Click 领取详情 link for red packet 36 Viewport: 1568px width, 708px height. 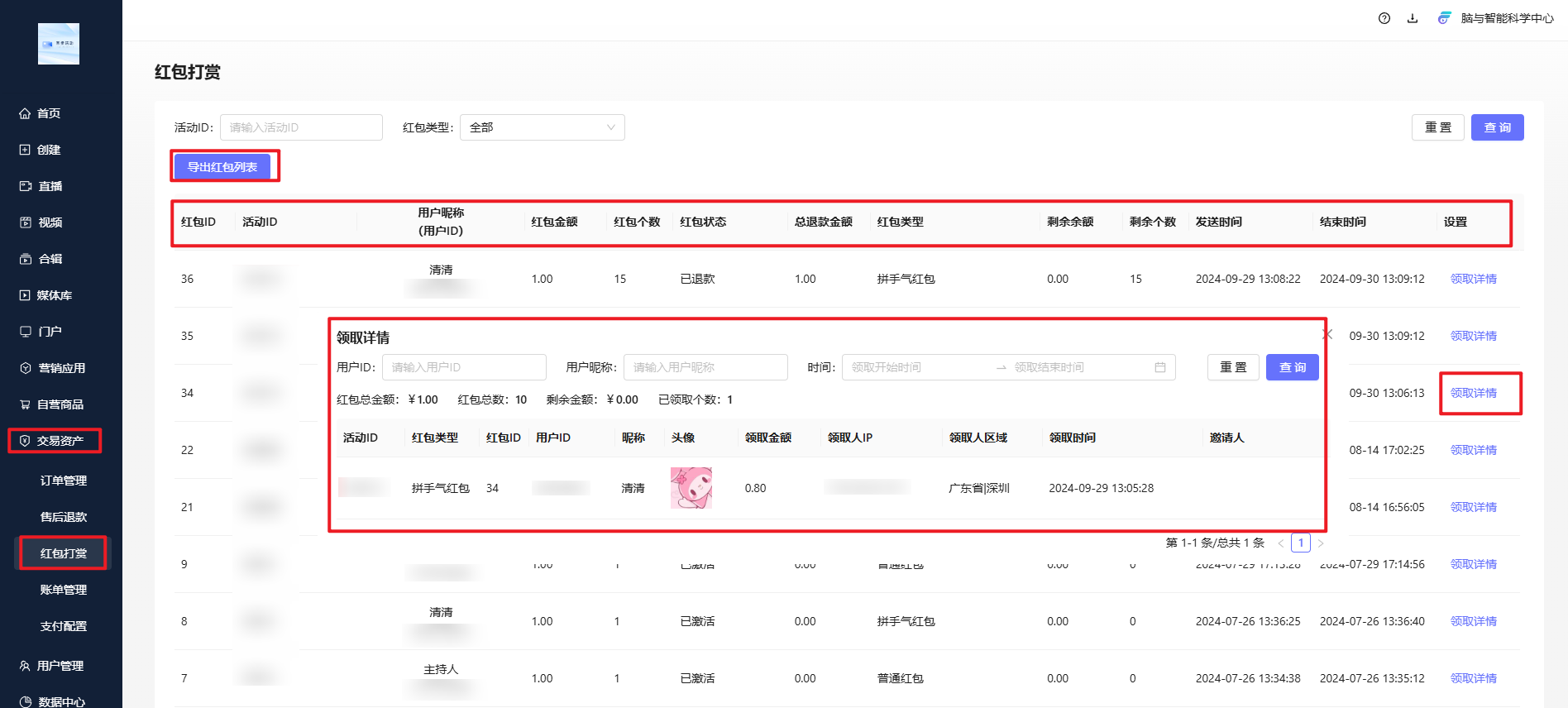1473,279
